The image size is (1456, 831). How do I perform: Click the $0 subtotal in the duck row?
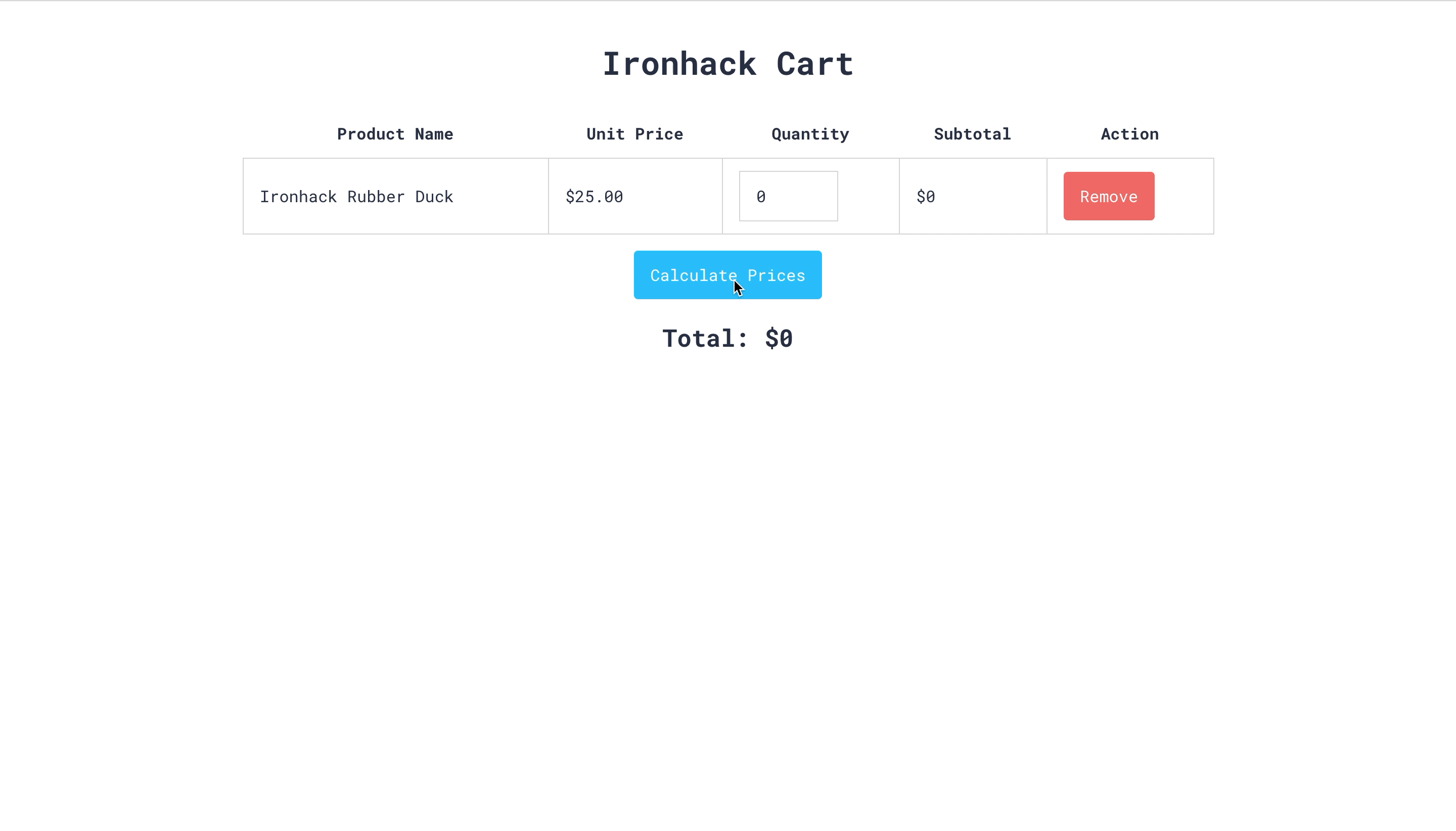(925, 197)
